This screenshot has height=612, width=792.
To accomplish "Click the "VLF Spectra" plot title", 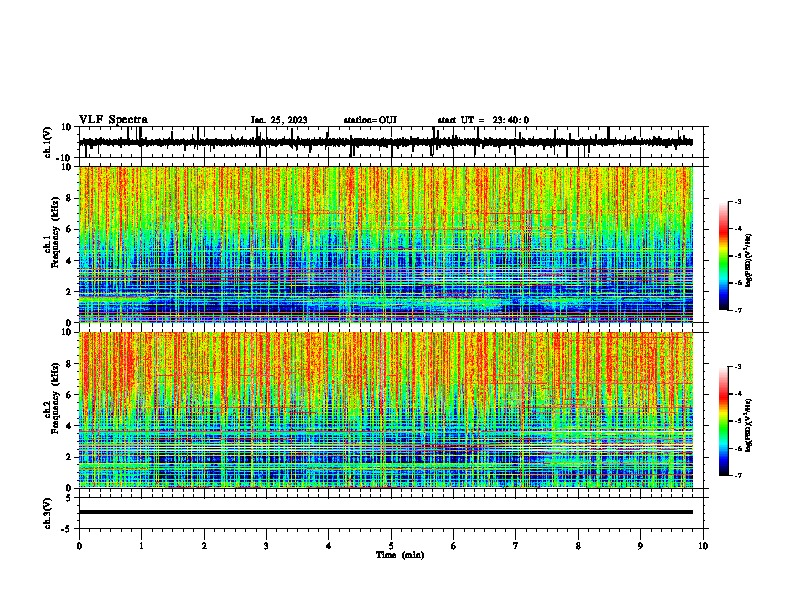I will pos(113,120).
